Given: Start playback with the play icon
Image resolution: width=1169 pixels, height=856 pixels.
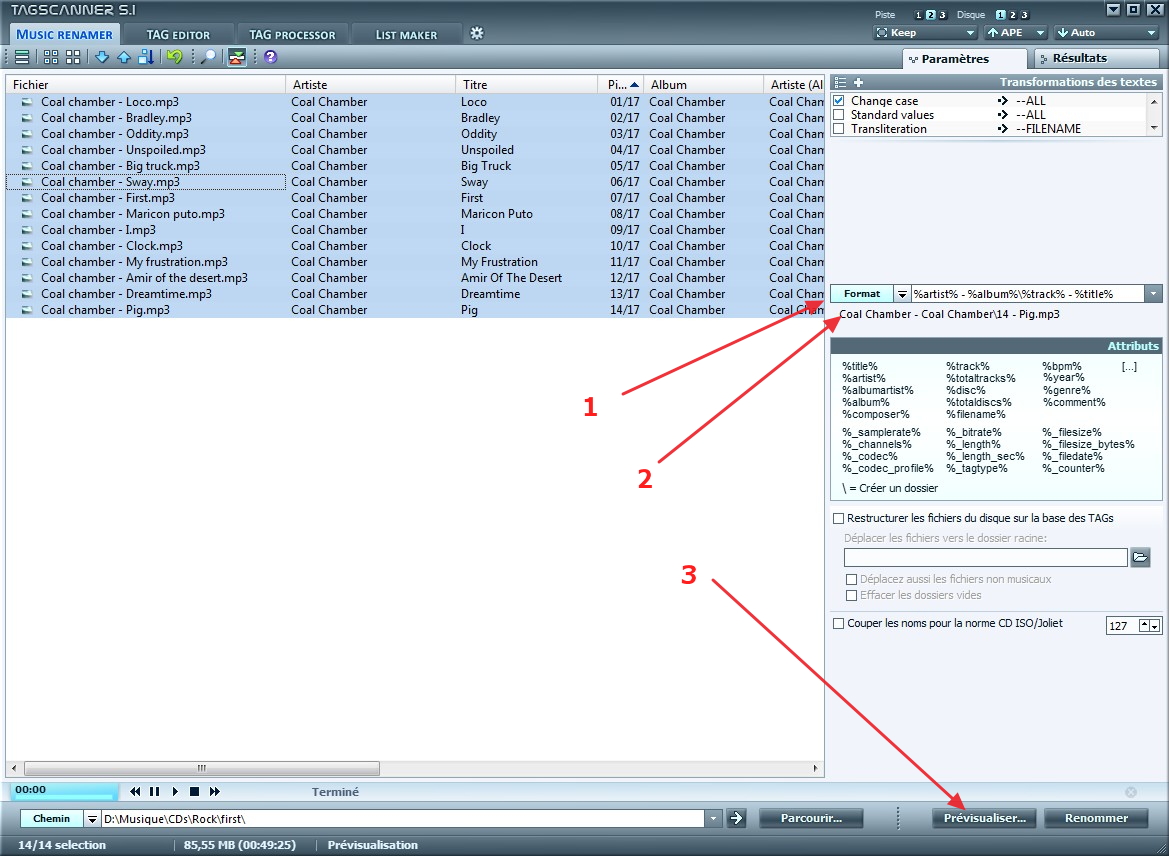Looking at the screenshot, I should click(174, 791).
